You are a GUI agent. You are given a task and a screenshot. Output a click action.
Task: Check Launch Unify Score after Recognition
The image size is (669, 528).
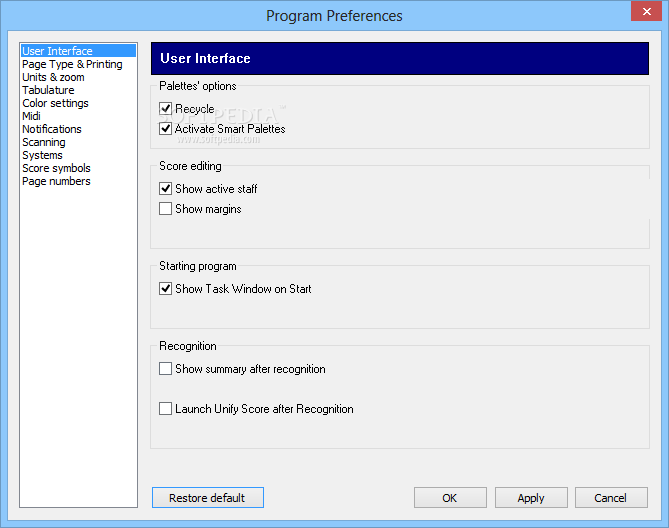click(x=166, y=409)
